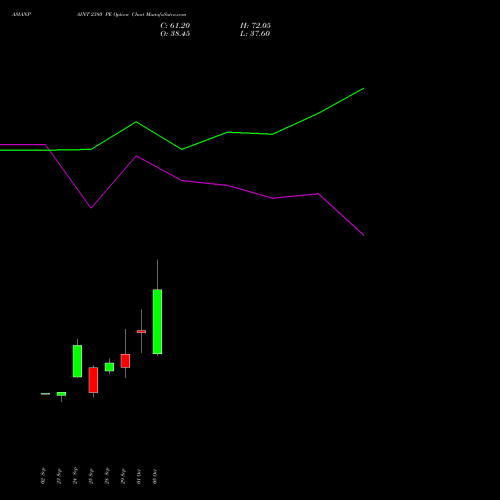Viewport: 500px width, 500px height.
Task: Click the open value 'O: 38.45'
Action: coord(175,34)
